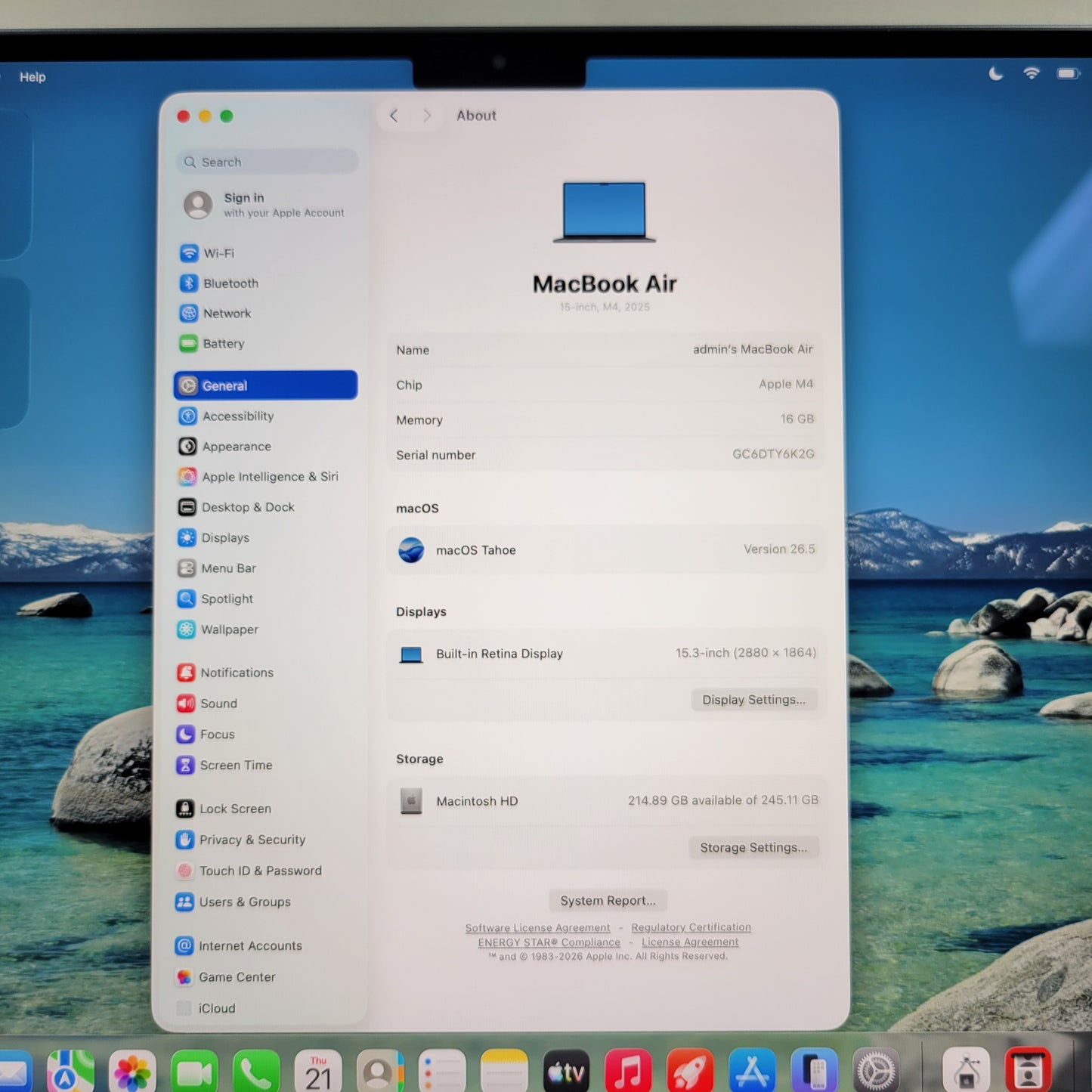Click the battery status icon in the menu bar
The image size is (1092, 1092).
tap(1069, 73)
